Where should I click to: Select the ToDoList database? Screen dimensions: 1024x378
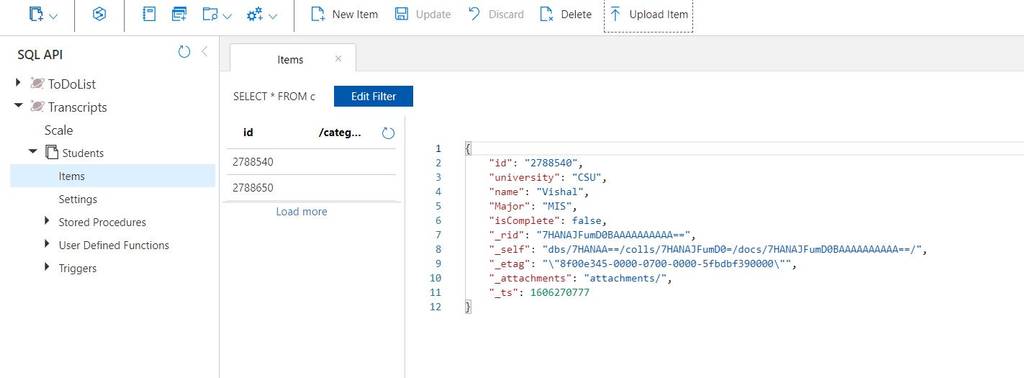72,84
